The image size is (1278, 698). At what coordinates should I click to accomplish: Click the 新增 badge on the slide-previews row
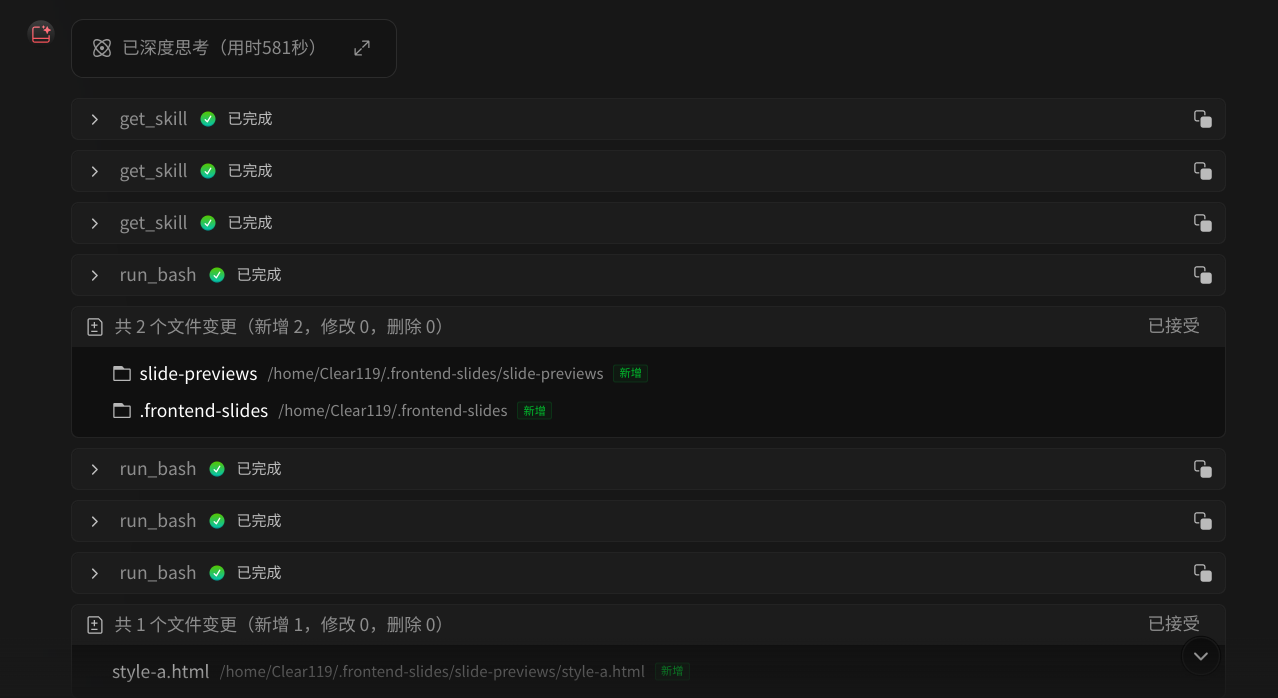coord(631,373)
